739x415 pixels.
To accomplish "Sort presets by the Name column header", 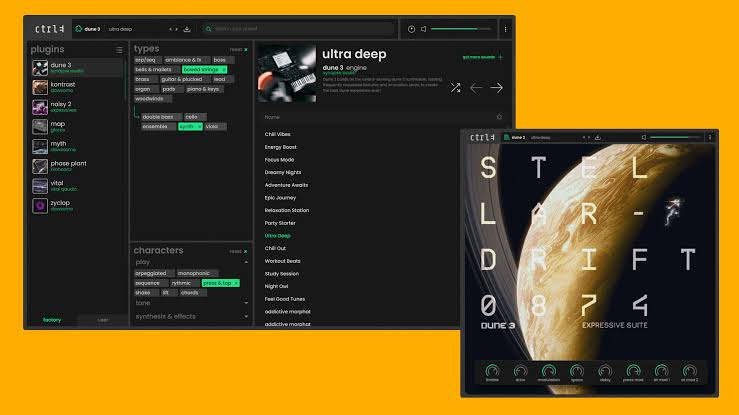I will tap(272, 117).
